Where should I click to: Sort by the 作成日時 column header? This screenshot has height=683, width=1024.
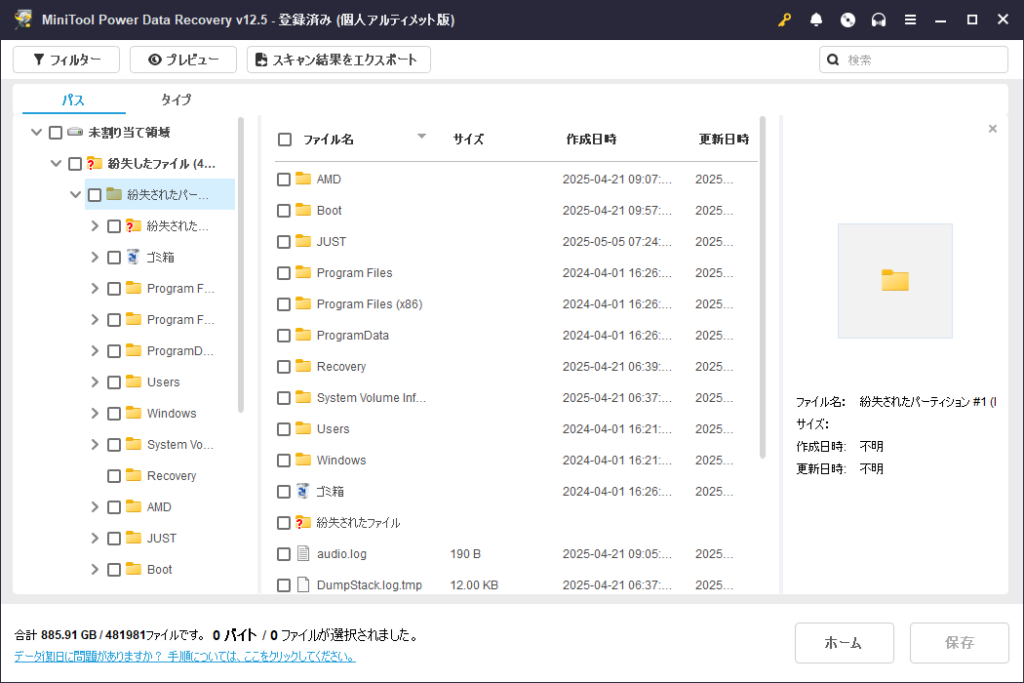click(x=591, y=139)
